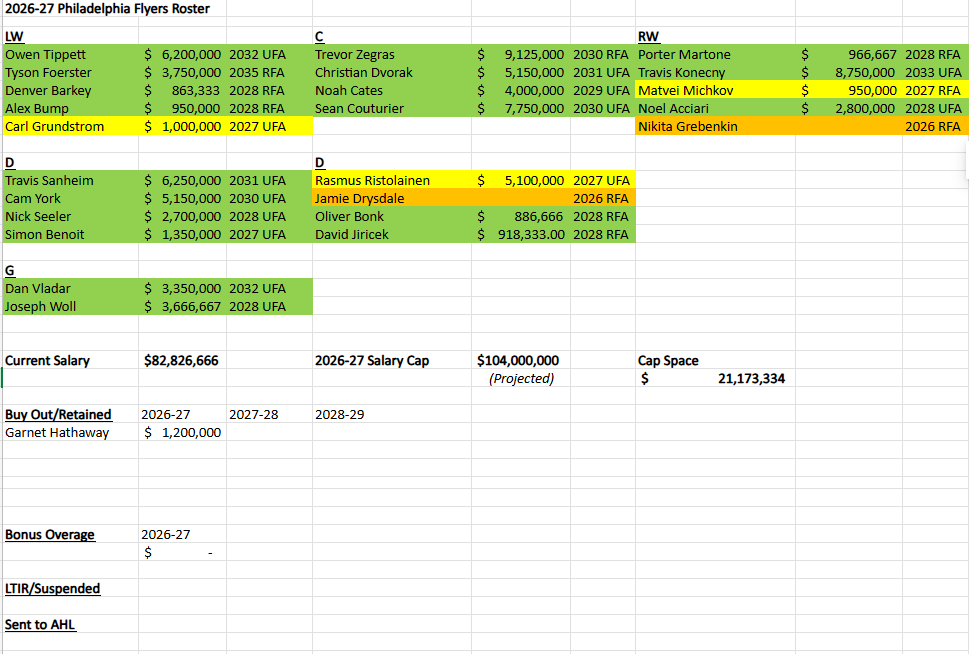Select the Oliver Bonk cell
The image size is (969, 654).
tap(392, 216)
